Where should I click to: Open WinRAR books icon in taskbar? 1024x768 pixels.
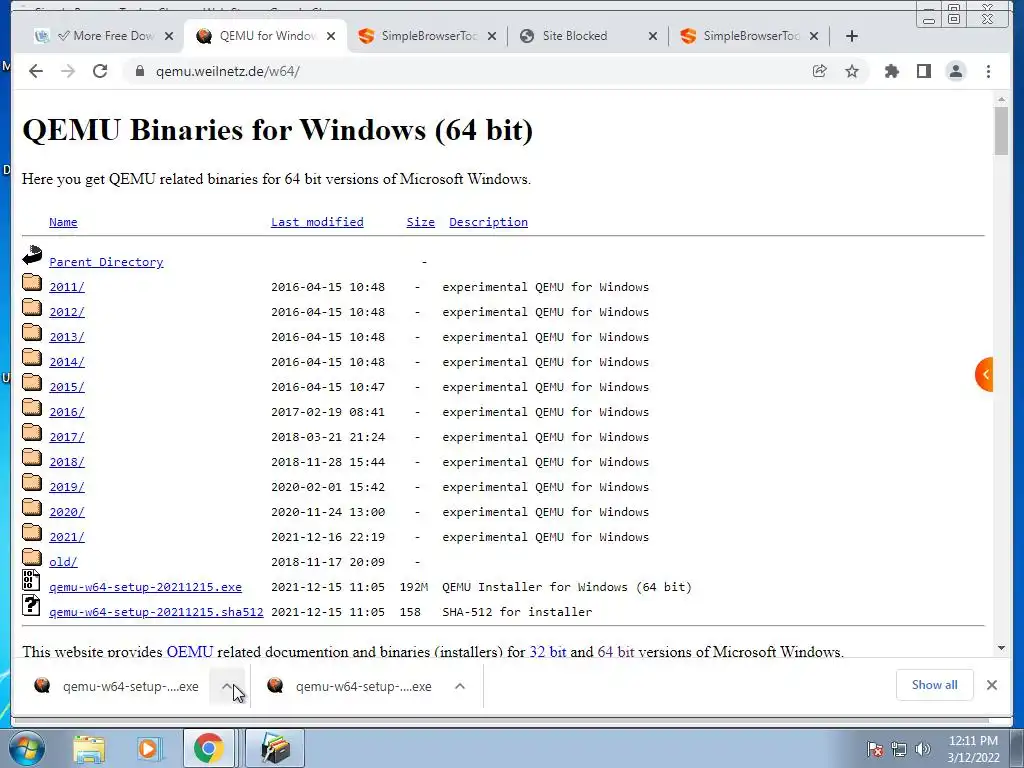(x=275, y=748)
